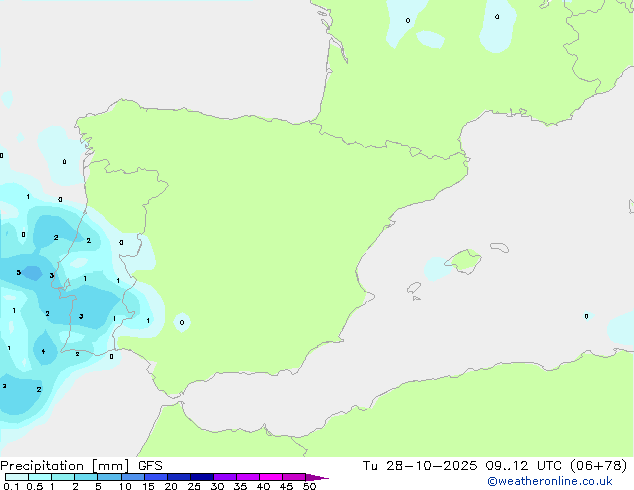Click the "[mm]" unit label

[111, 466]
